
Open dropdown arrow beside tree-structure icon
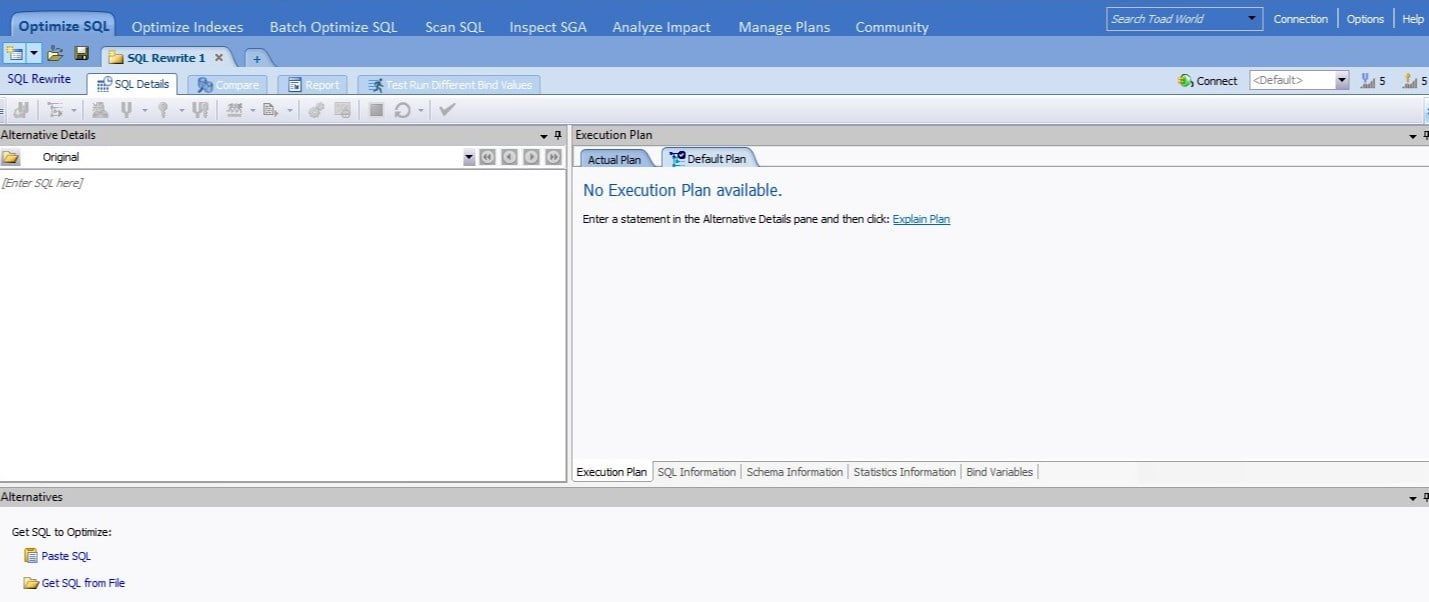[74, 111]
